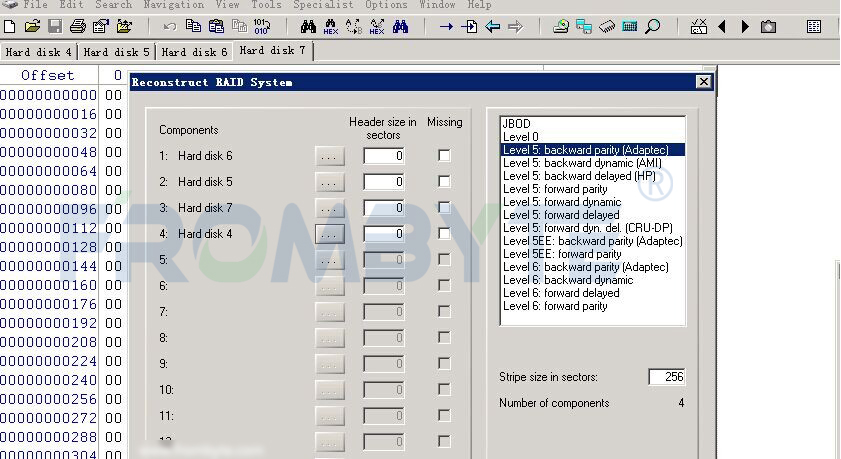The image size is (841, 459).
Task: Copy the block with the Copy icon
Action: click(193, 26)
